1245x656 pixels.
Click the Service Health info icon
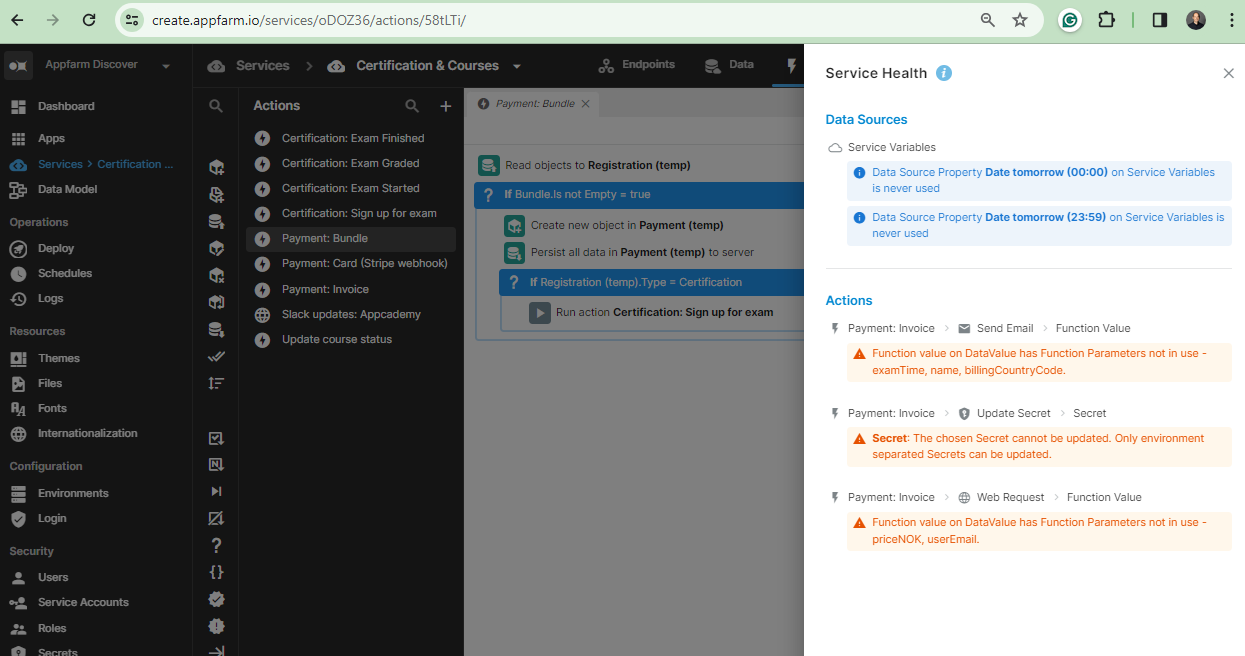click(944, 72)
